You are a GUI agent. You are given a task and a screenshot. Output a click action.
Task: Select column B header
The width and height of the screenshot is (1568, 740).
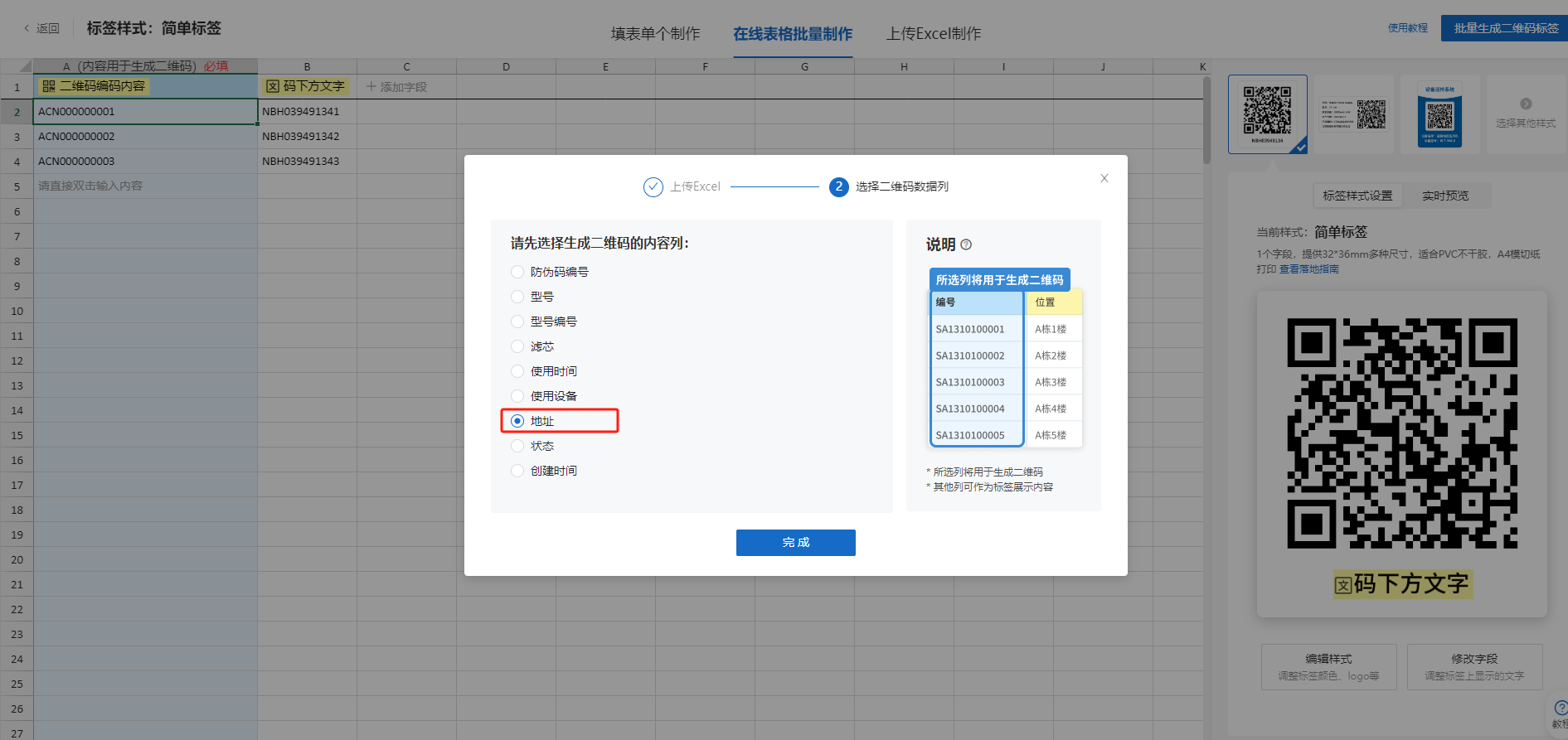(307, 66)
